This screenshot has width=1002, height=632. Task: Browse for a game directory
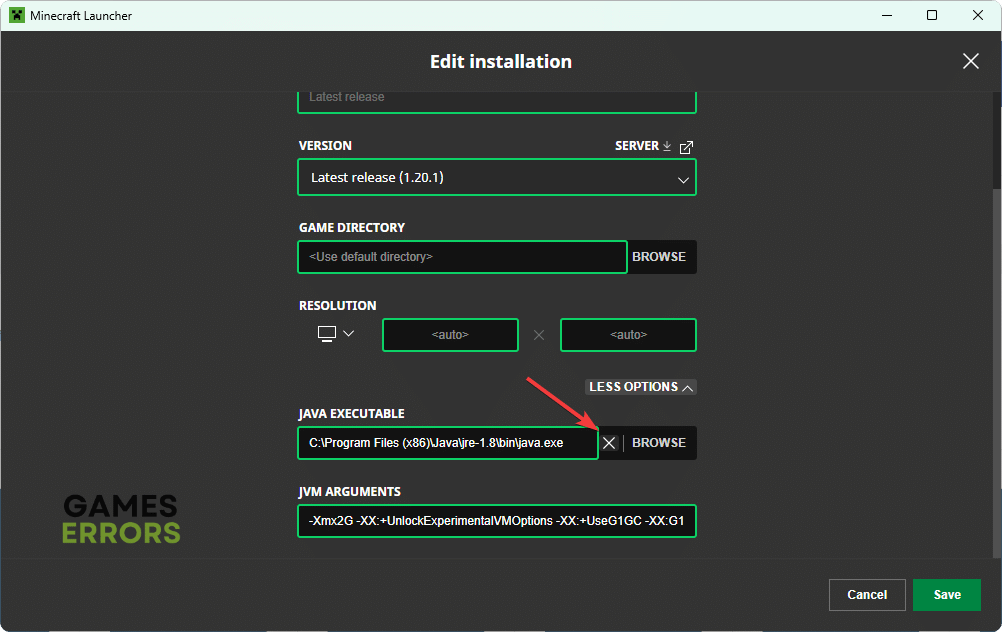click(x=659, y=257)
